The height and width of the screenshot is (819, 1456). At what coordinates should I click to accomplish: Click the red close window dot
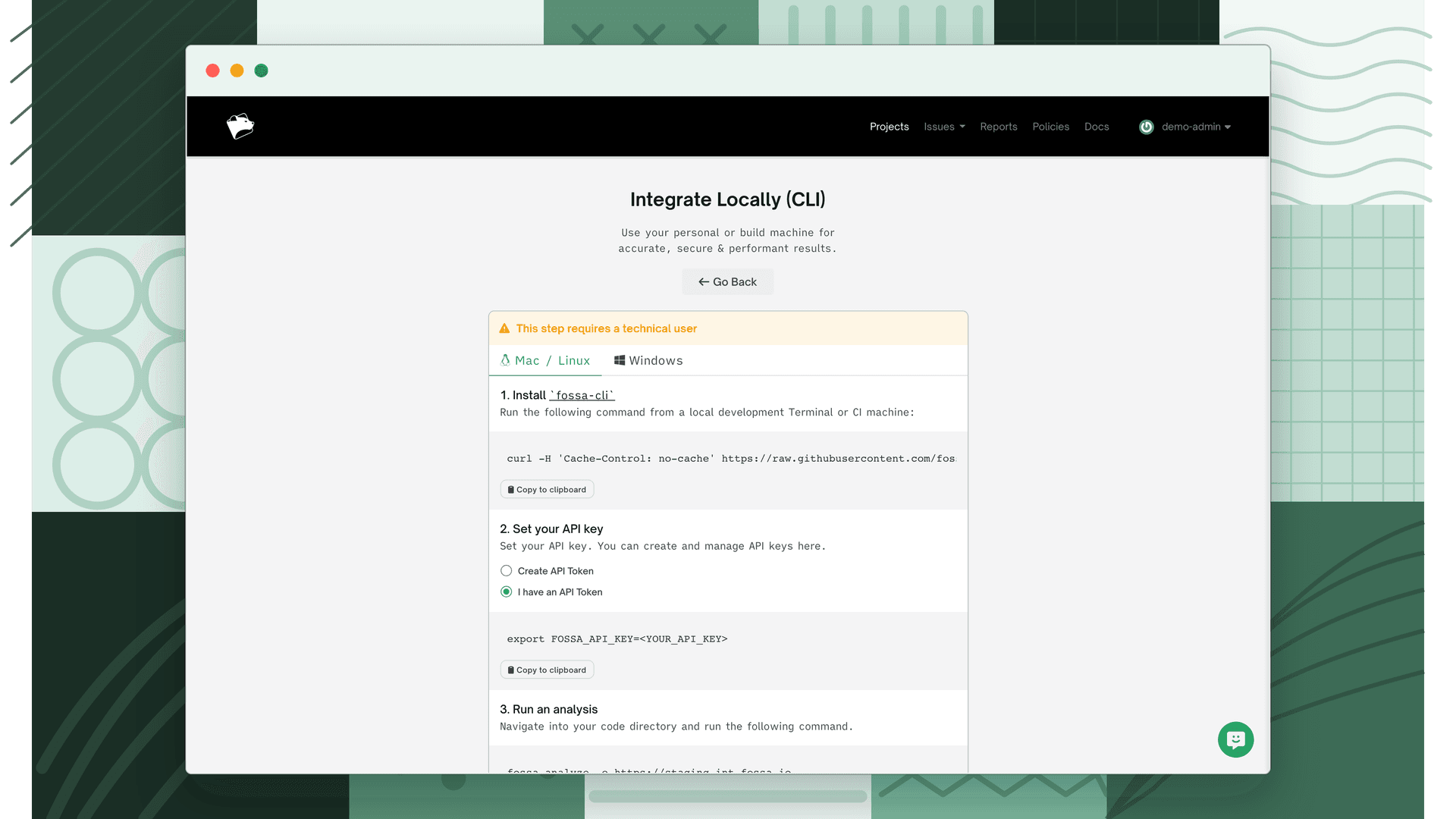click(212, 71)
